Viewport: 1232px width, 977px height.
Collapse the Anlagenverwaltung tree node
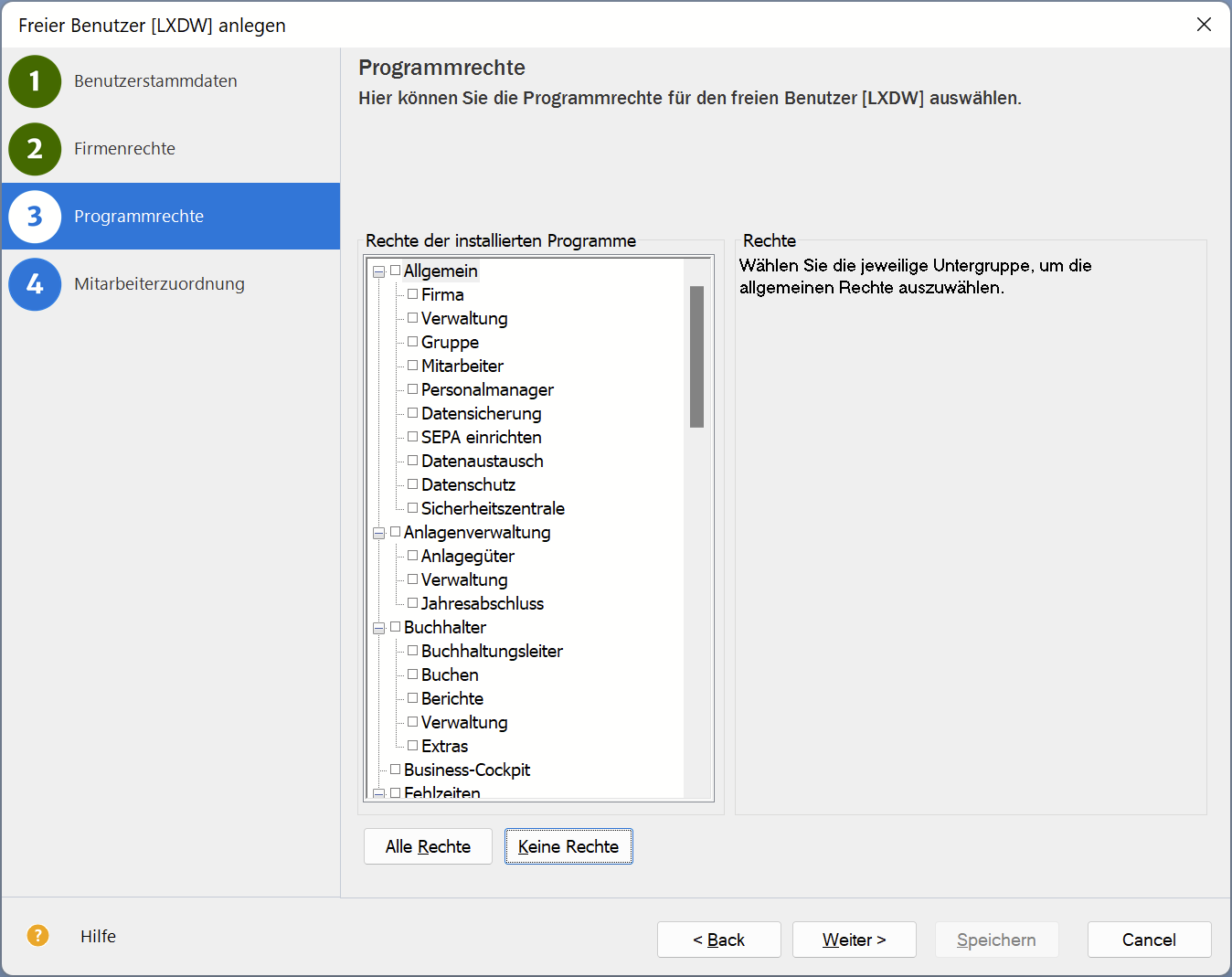pos(378,533)
